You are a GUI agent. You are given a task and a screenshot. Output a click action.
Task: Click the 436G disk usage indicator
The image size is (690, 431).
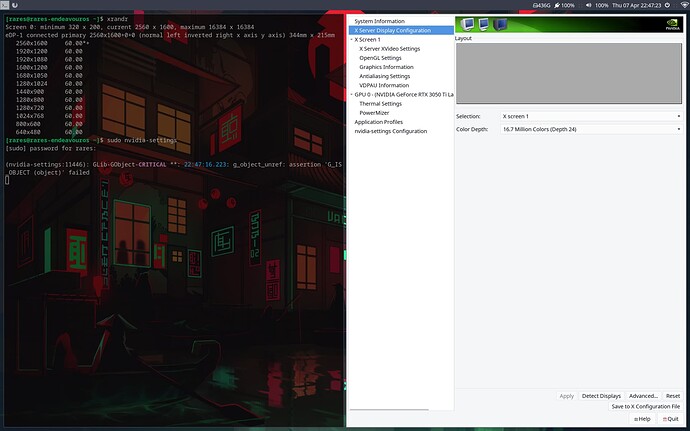[x=541, y=5]
